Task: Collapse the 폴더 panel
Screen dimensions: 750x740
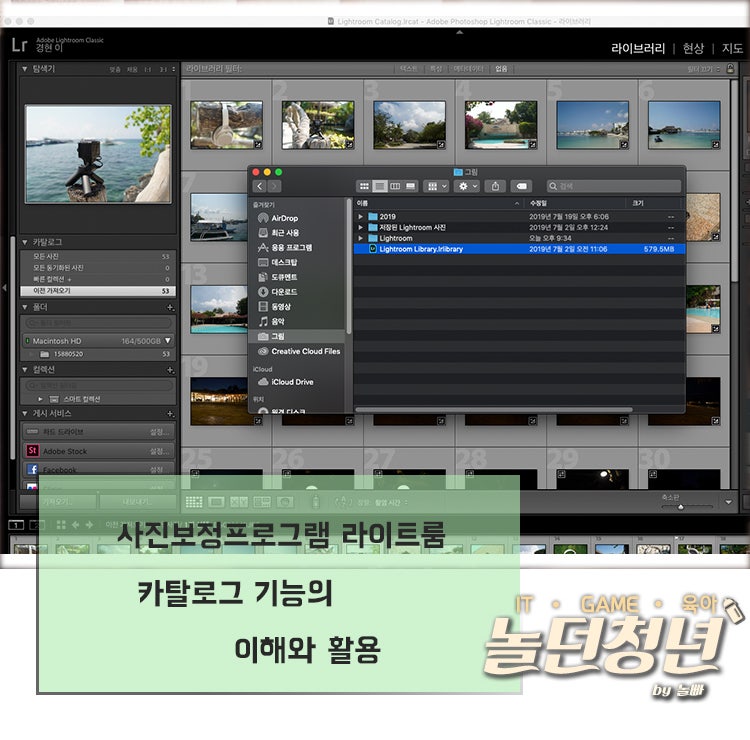Action: pos(24,307)
